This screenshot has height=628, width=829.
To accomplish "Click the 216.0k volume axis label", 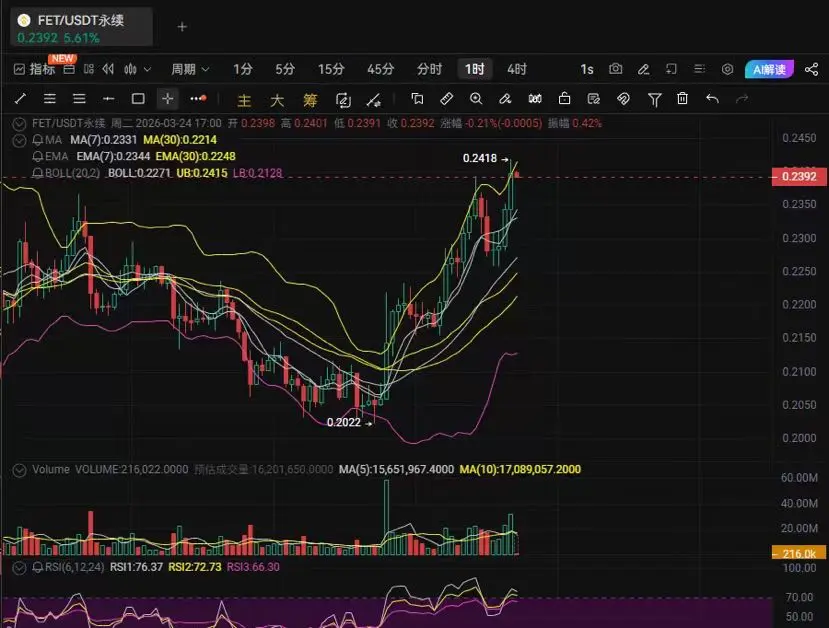I will tap(799, 553).
